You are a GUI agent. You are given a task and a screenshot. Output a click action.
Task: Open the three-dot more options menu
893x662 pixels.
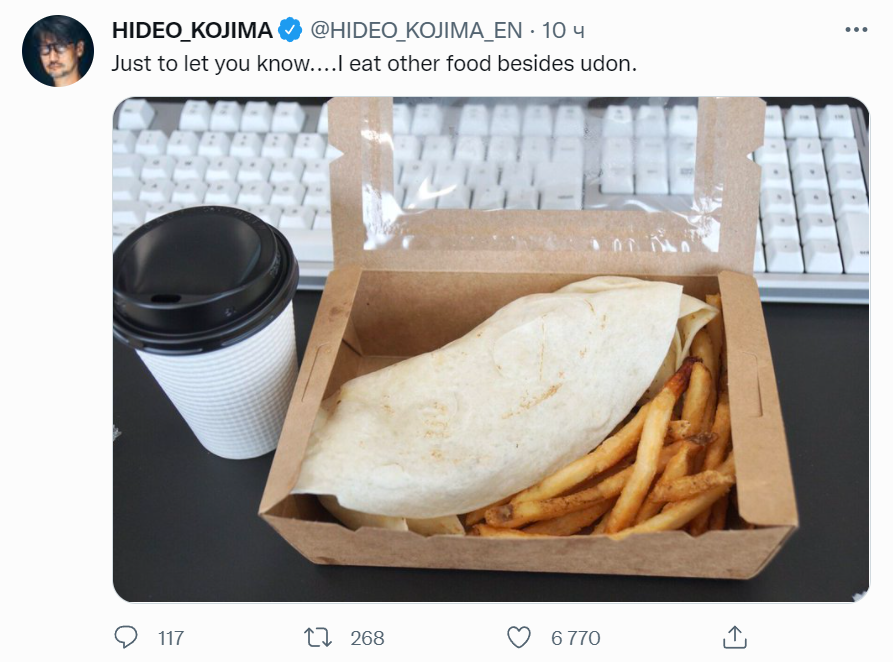(856, 30)
